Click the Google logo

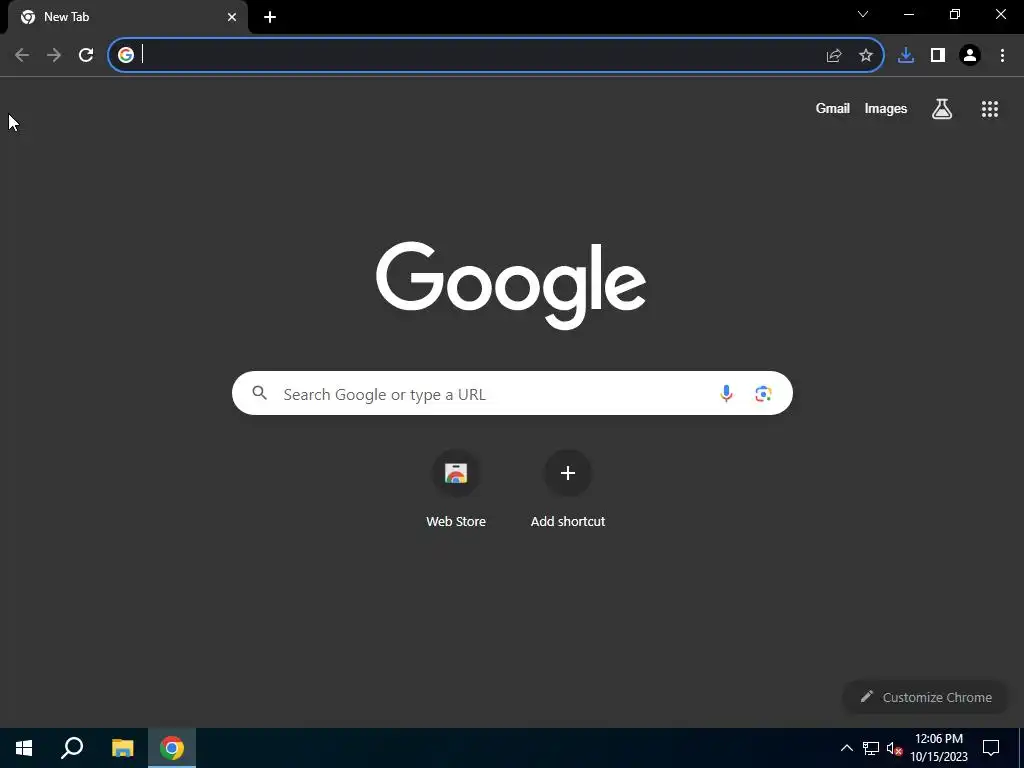[x=511, y=285]
